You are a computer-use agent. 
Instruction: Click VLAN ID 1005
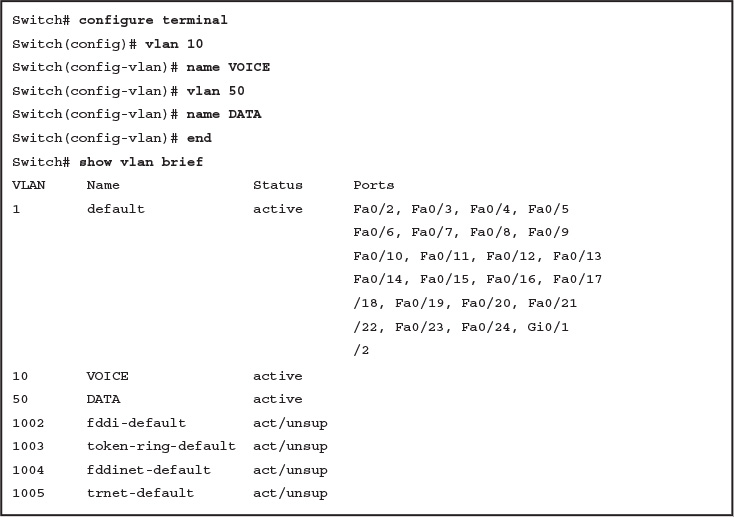pyautogui.click(x=28, y=493)
